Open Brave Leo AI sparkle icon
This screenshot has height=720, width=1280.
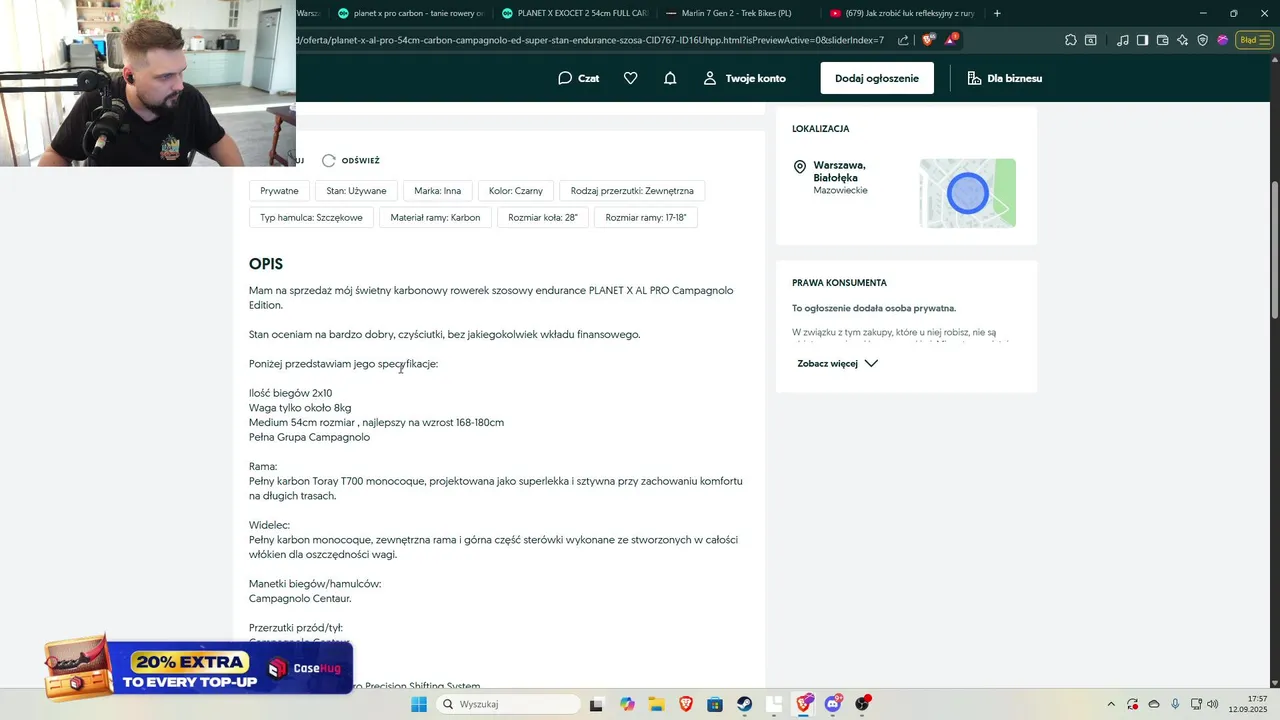click(x=1182, y=40)
